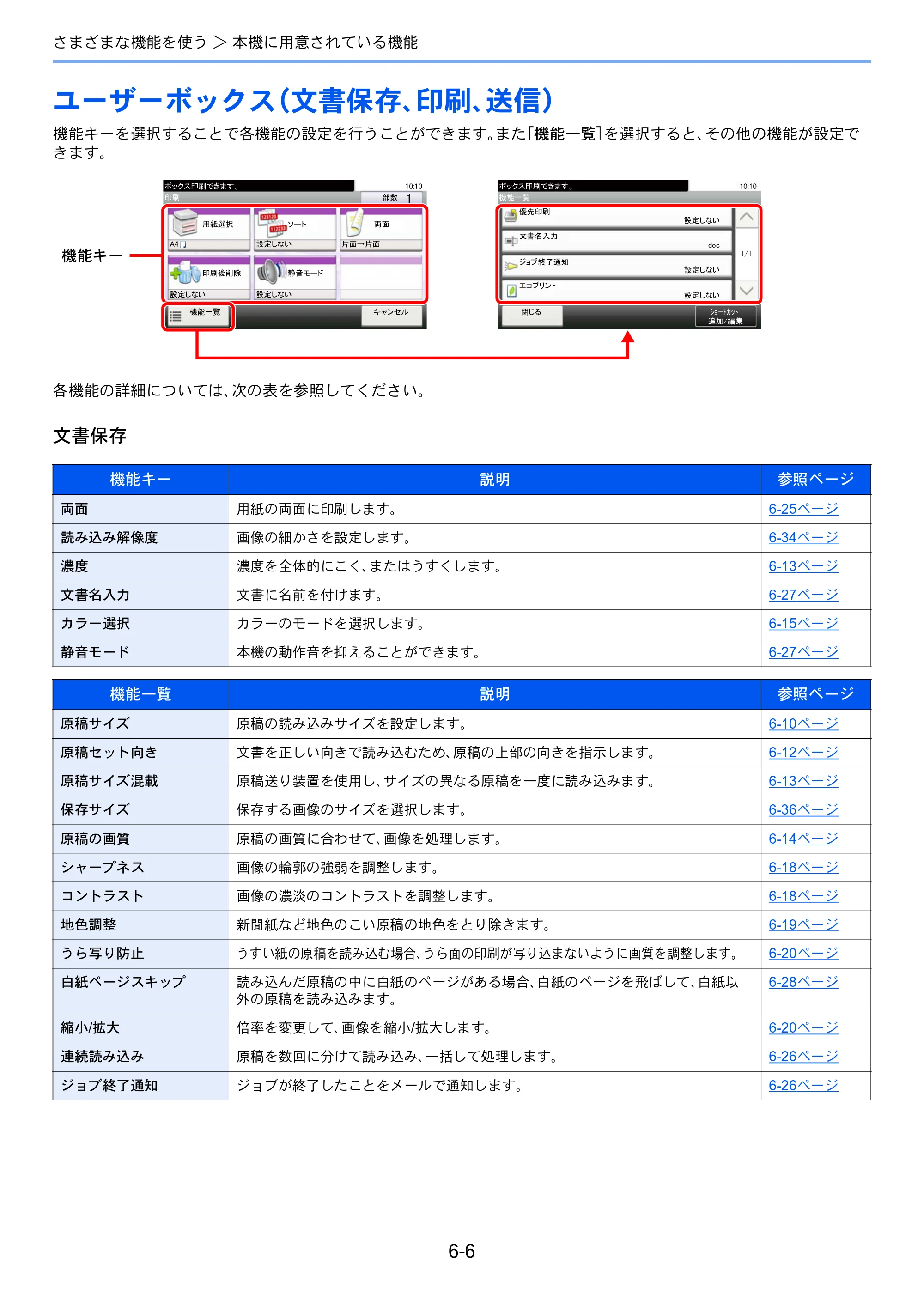Screen dimensions: 924x1307
Task: Select the 両面 duplex function key
Action: (x=381, y=230)
